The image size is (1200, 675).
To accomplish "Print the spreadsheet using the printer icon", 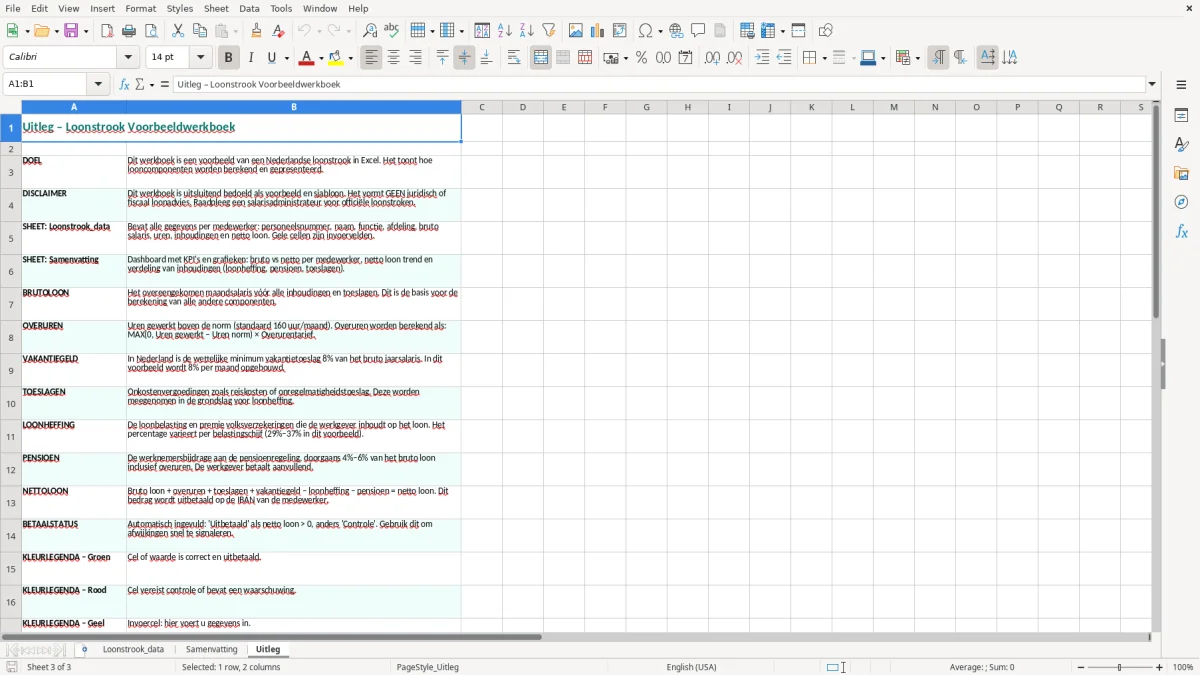I will (129, 31).
